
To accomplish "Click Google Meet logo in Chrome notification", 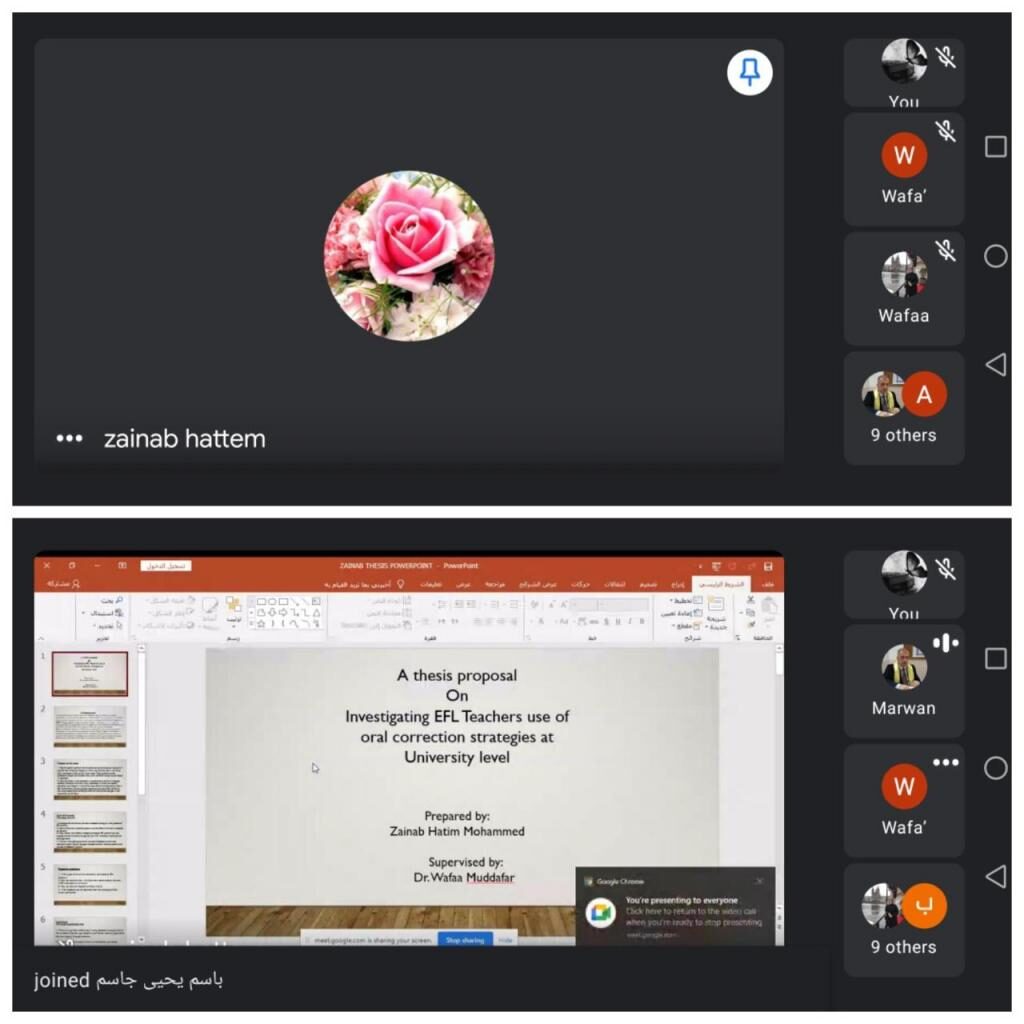I will tap(600, 912).
